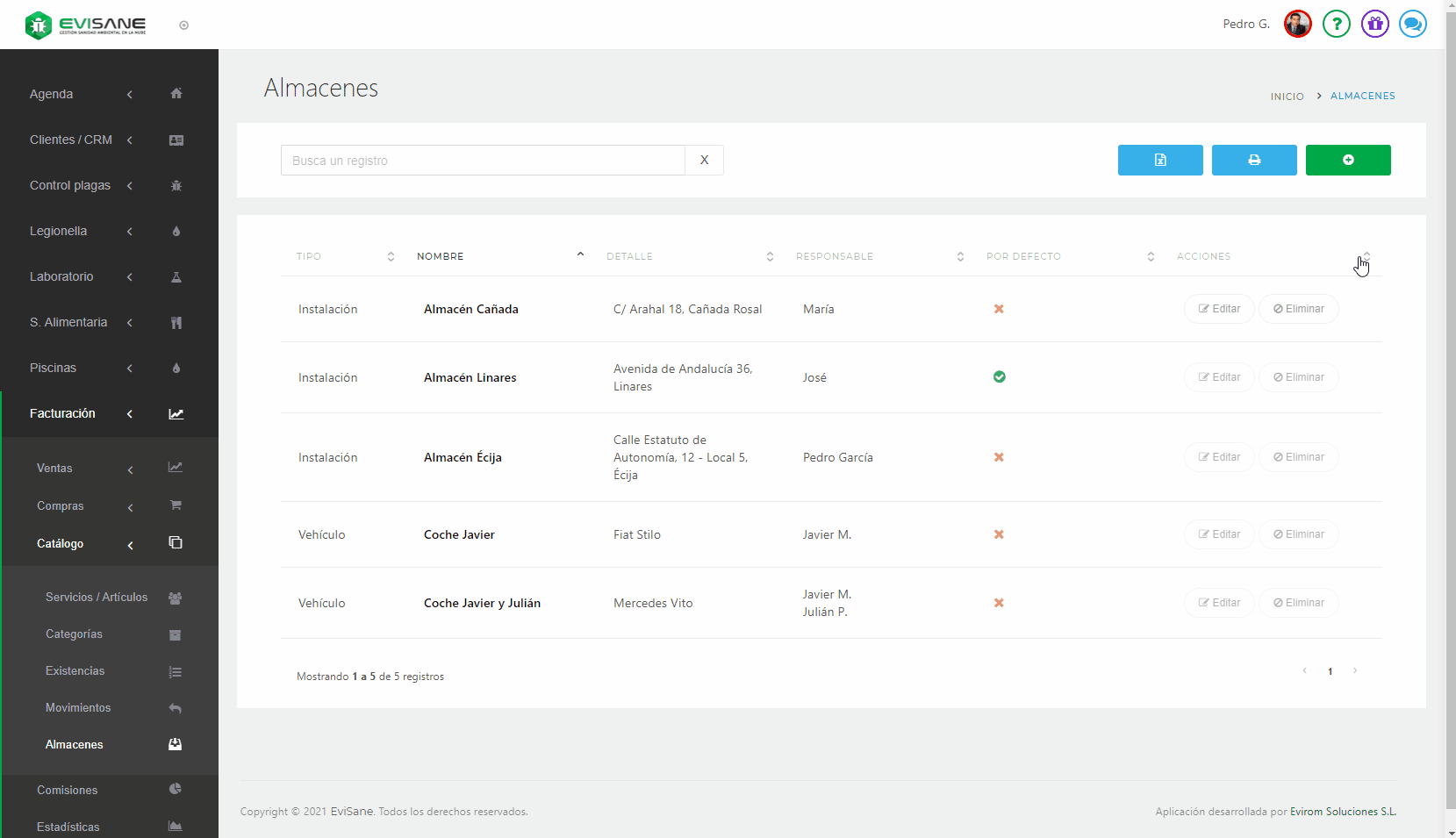Image resolution: width=1456 pixels, height=838 pixels.
Task: Toggle default red cross for Coche Javier
Action: (x=999, y=534)
